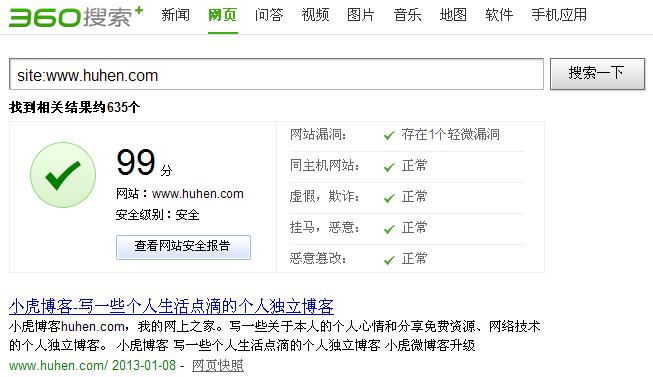Click the 99 分 safety score
The height and width of the screenshot is (377, 653).
pyautogui.click(x=144, y=162)
